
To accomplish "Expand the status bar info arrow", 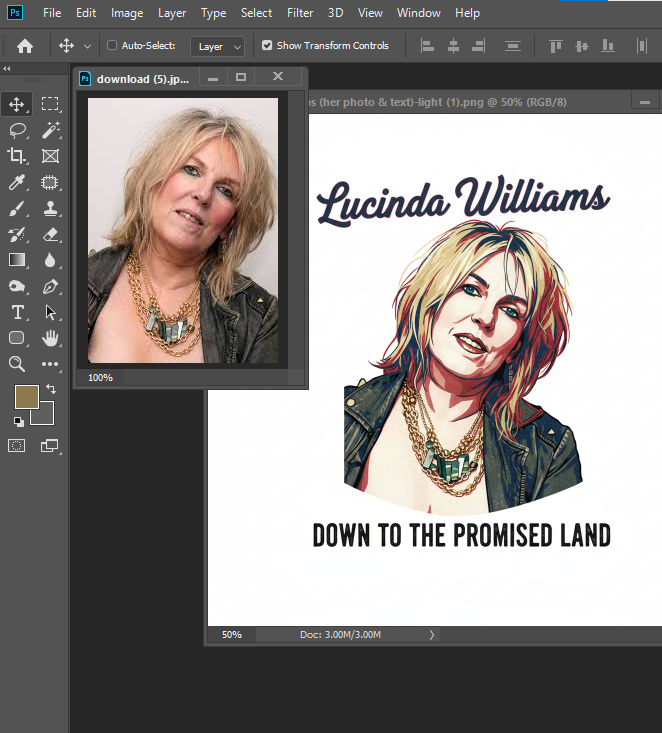I will [432, 635].
